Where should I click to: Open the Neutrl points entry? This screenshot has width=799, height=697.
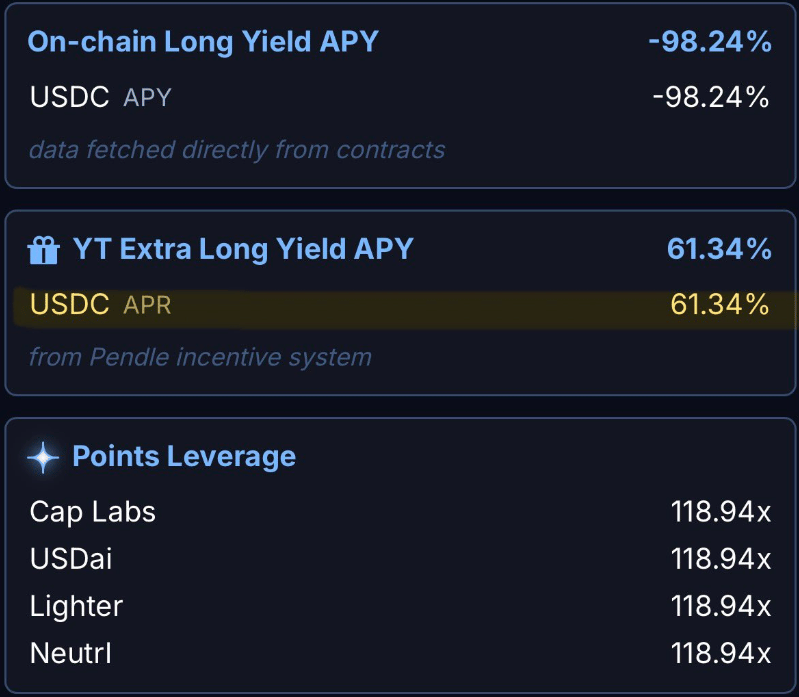(71, 654)
